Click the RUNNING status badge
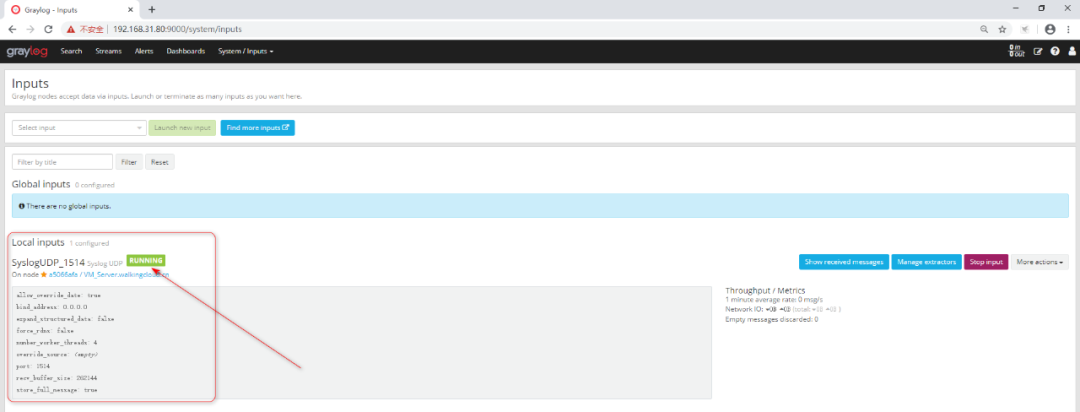Screen dimensions: 1080x412 click(x=146, y=260)
